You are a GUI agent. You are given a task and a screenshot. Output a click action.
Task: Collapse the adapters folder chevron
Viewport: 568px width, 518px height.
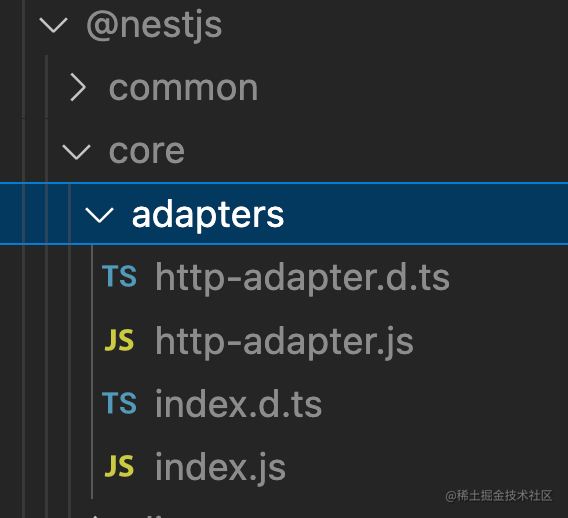tap(99, 215)
